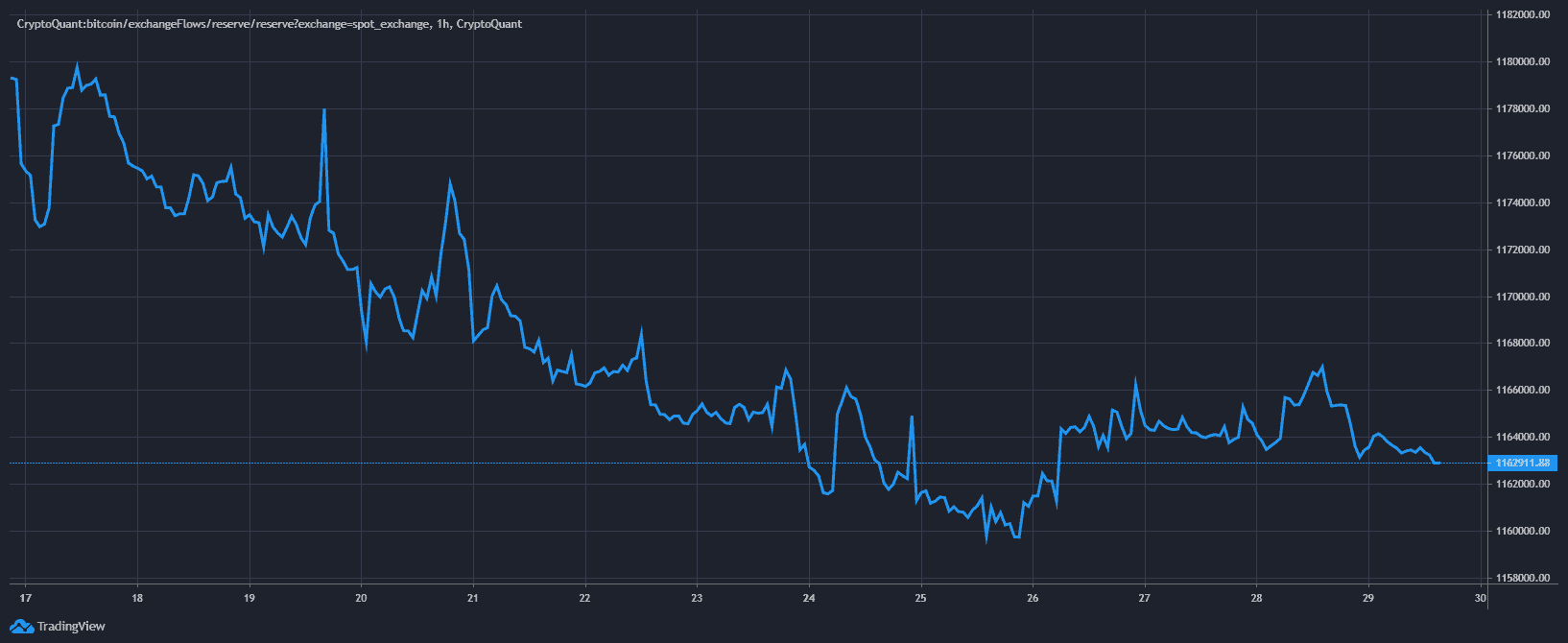
Task: Click the 1168000.00 price axis label
Action: click(1523, 344)
